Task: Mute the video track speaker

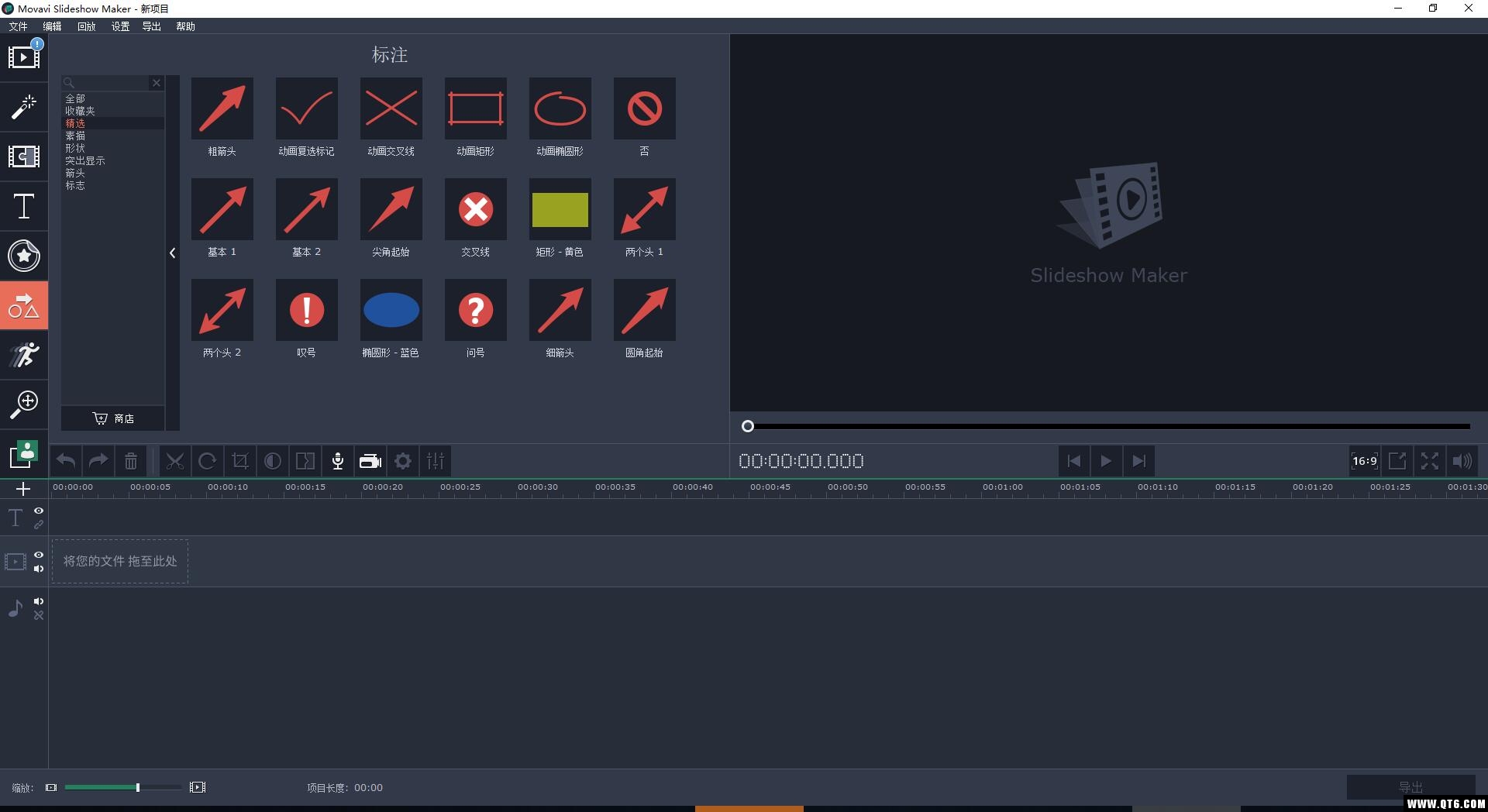Action: 39,569
